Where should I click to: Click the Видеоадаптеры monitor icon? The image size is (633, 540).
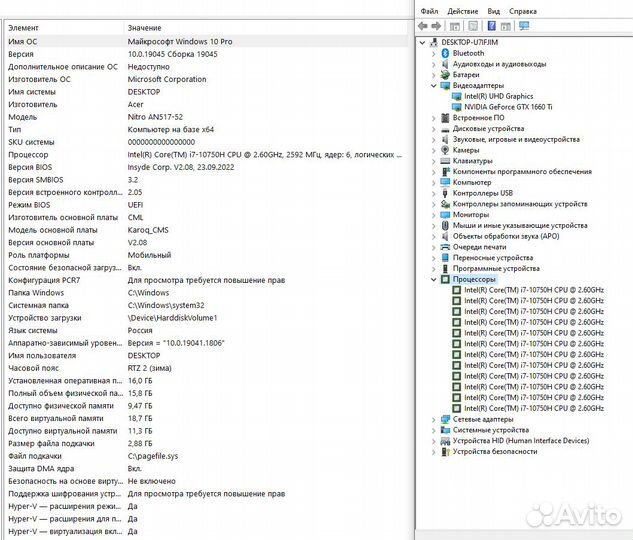pos(445,86)
